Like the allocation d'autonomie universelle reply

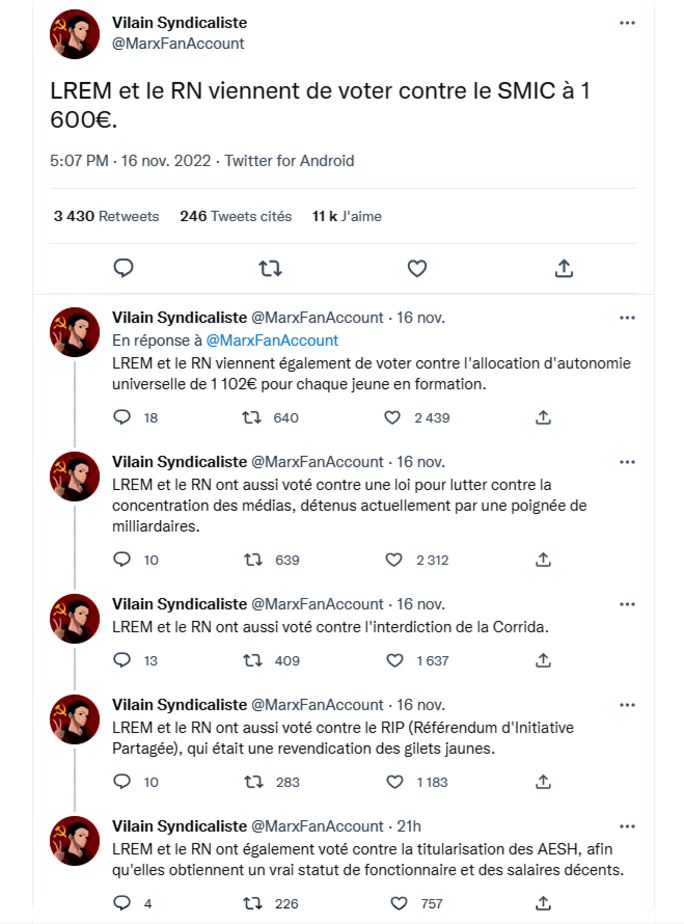[393, 418]
